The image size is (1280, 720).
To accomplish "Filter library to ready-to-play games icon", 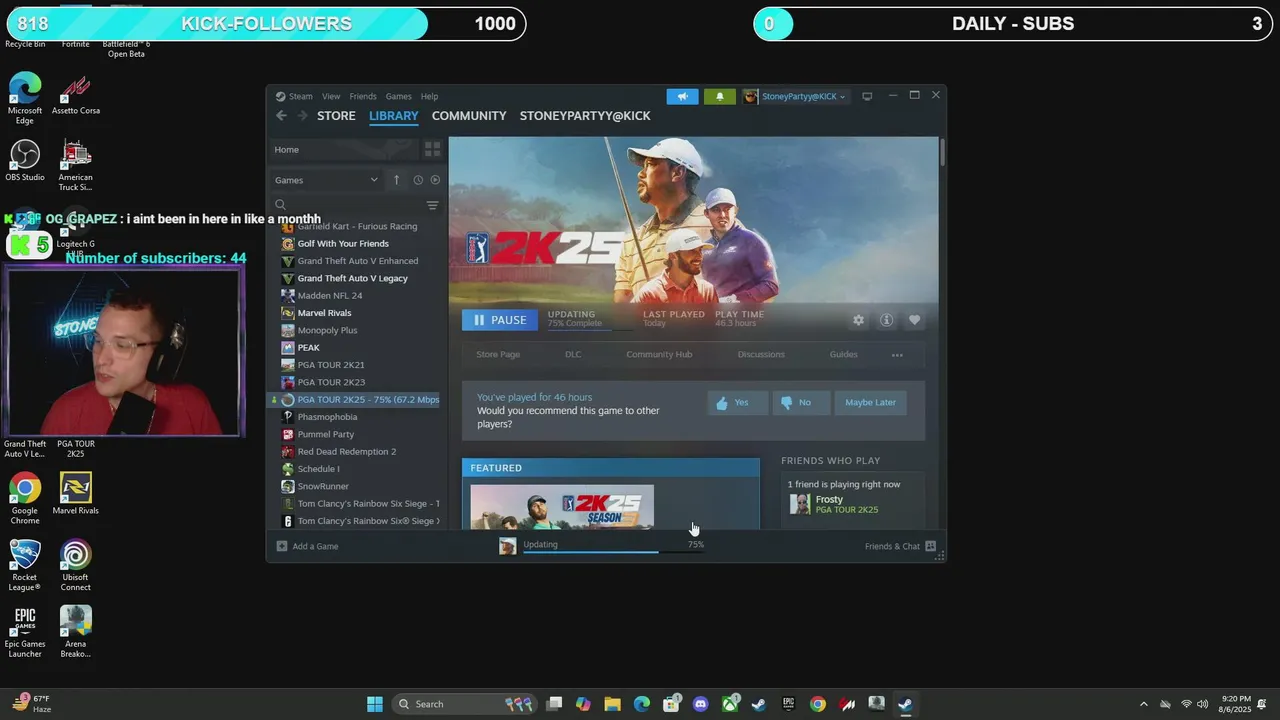I will point(435,180).
